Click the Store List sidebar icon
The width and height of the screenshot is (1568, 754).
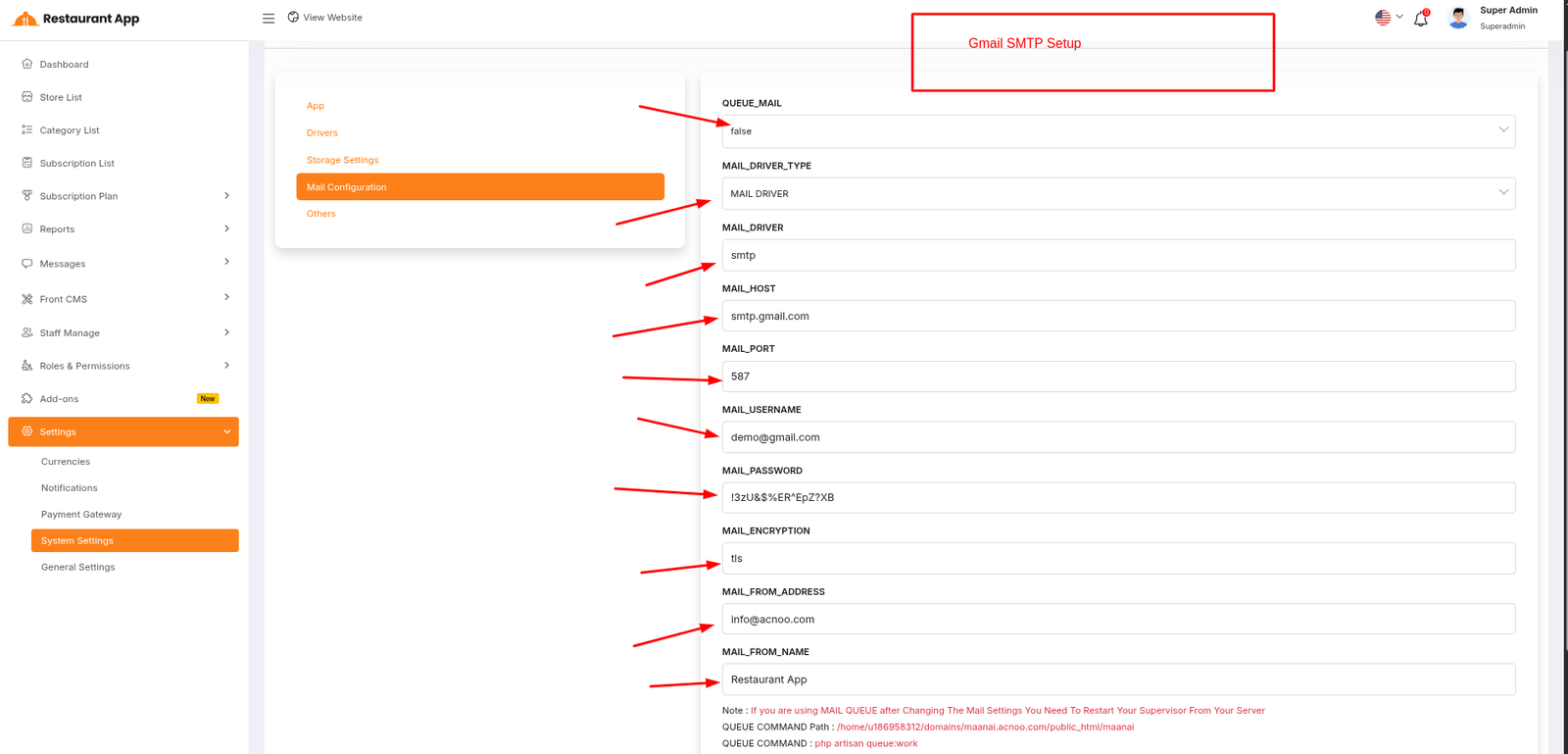click(27, 97)
